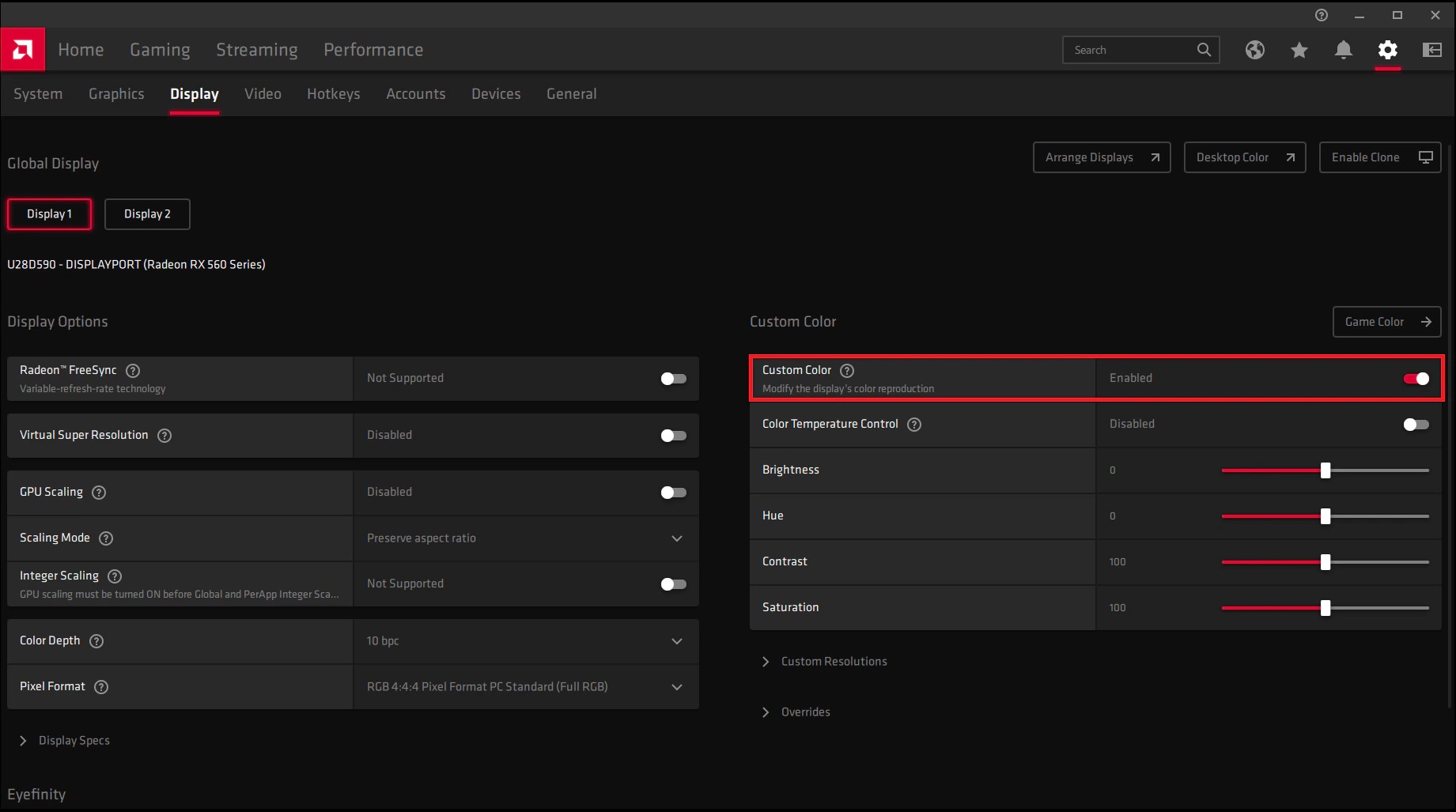The image size is (1456, 812).
Task: Click the Search input field
Action: click(x=1131, y=50)
